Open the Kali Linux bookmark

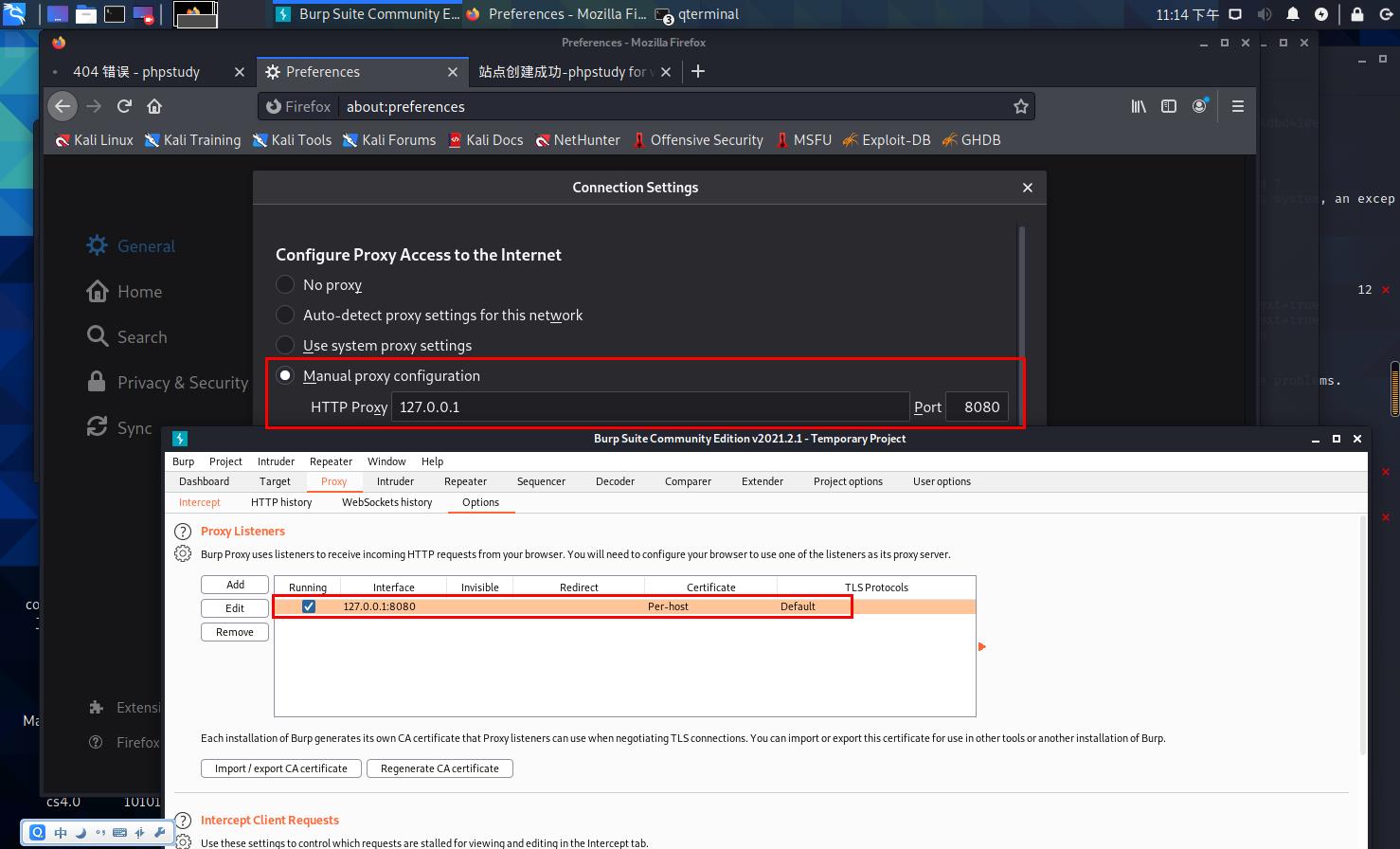click(x=94, y=139)
